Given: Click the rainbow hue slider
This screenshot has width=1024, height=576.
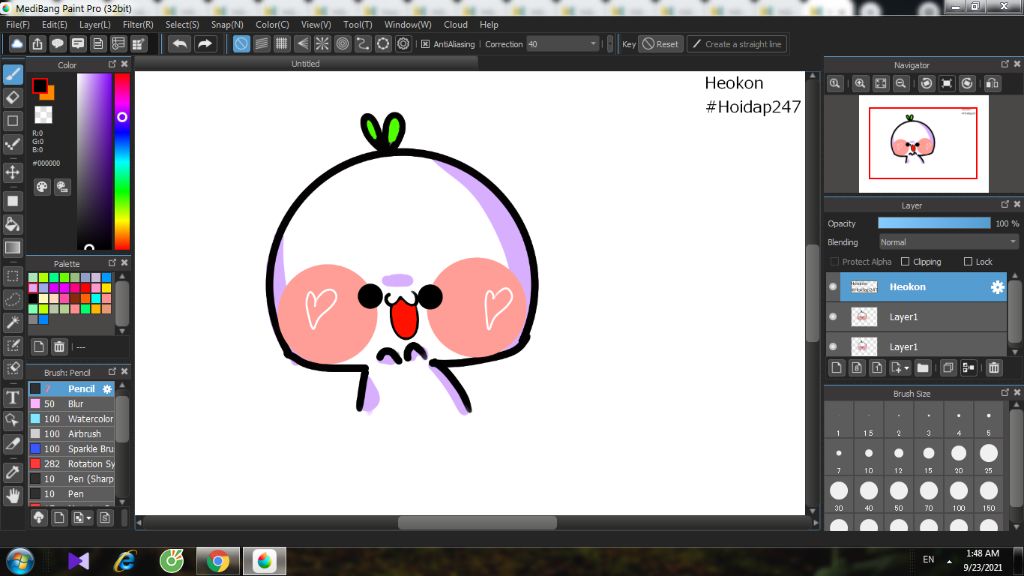Looking at the screenshot, I should tap(122, 161).
